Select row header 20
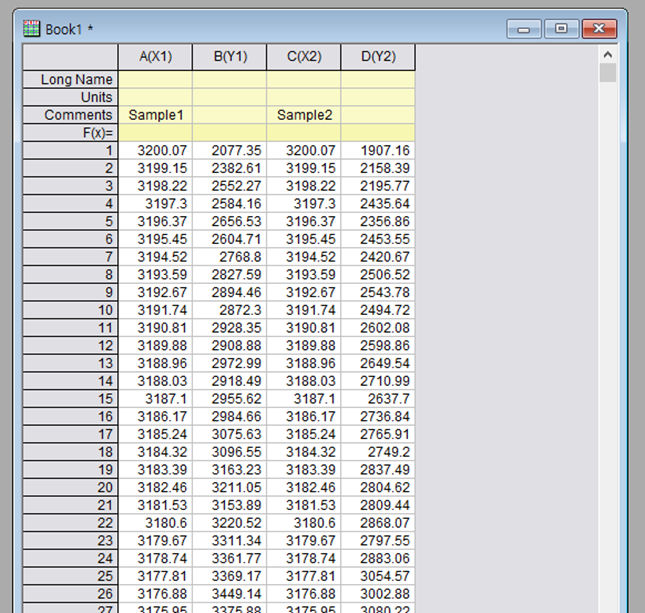 click(x=70, y=487)
